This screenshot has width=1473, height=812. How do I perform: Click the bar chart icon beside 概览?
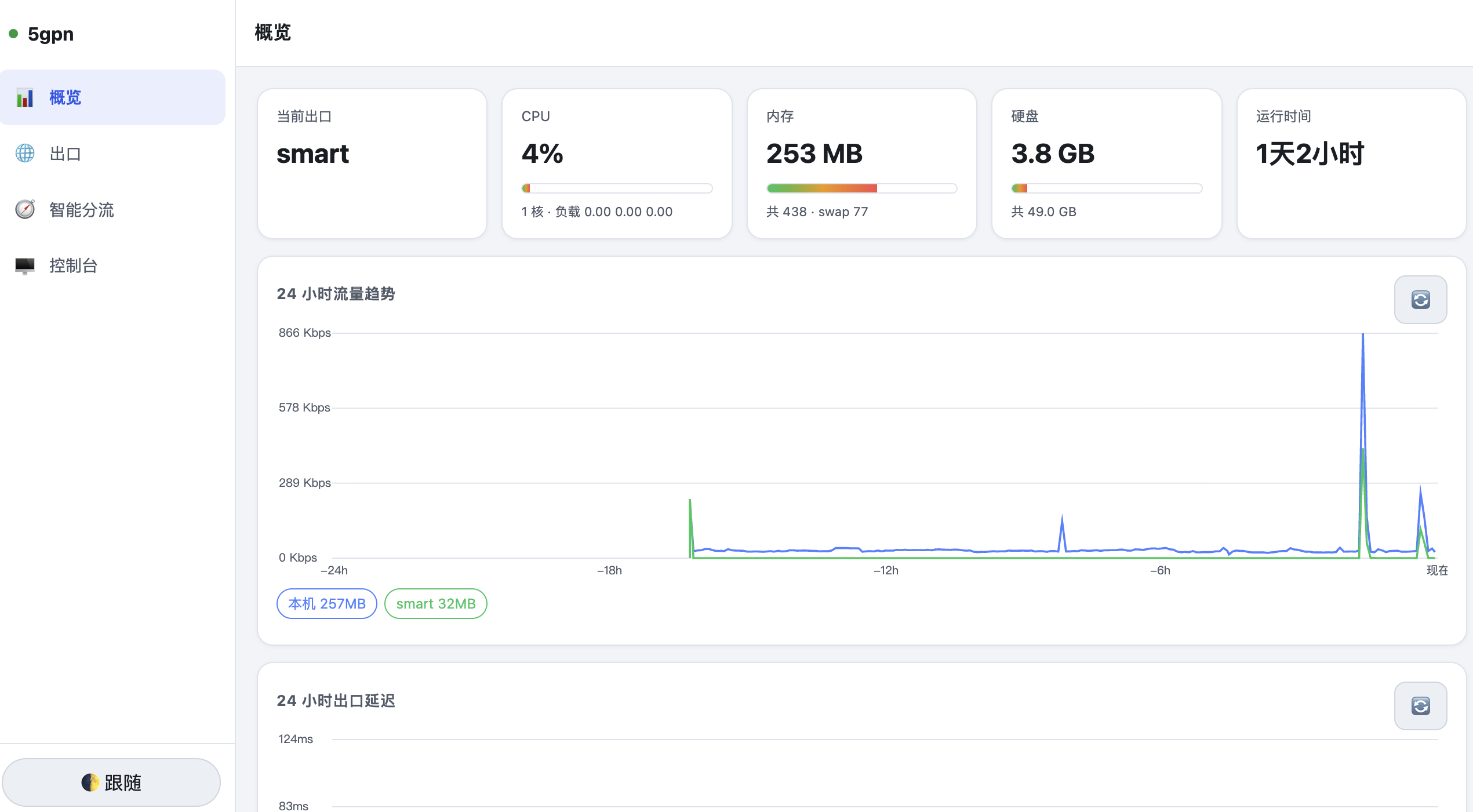pos(24,97)
